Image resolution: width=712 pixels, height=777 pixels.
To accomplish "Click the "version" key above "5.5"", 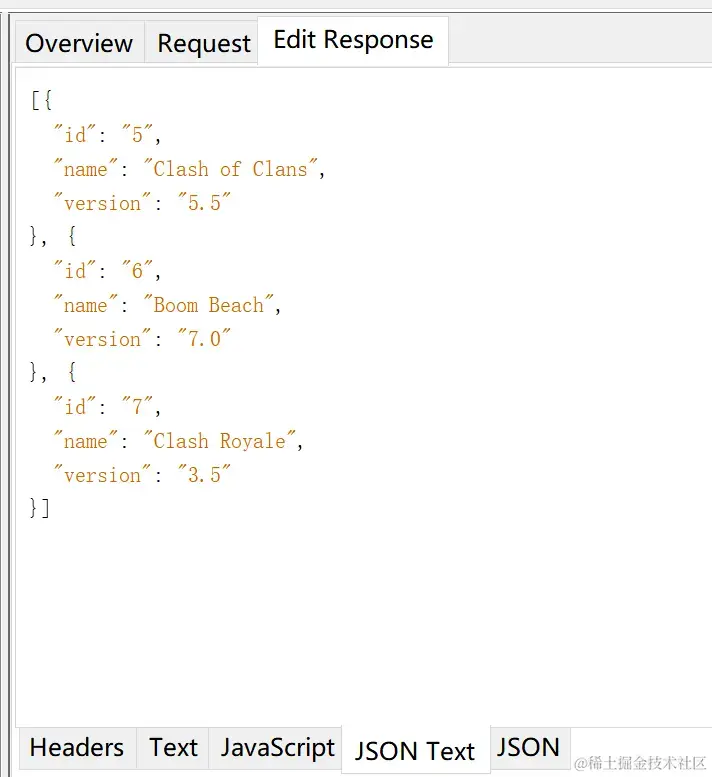I will point(102,203).
